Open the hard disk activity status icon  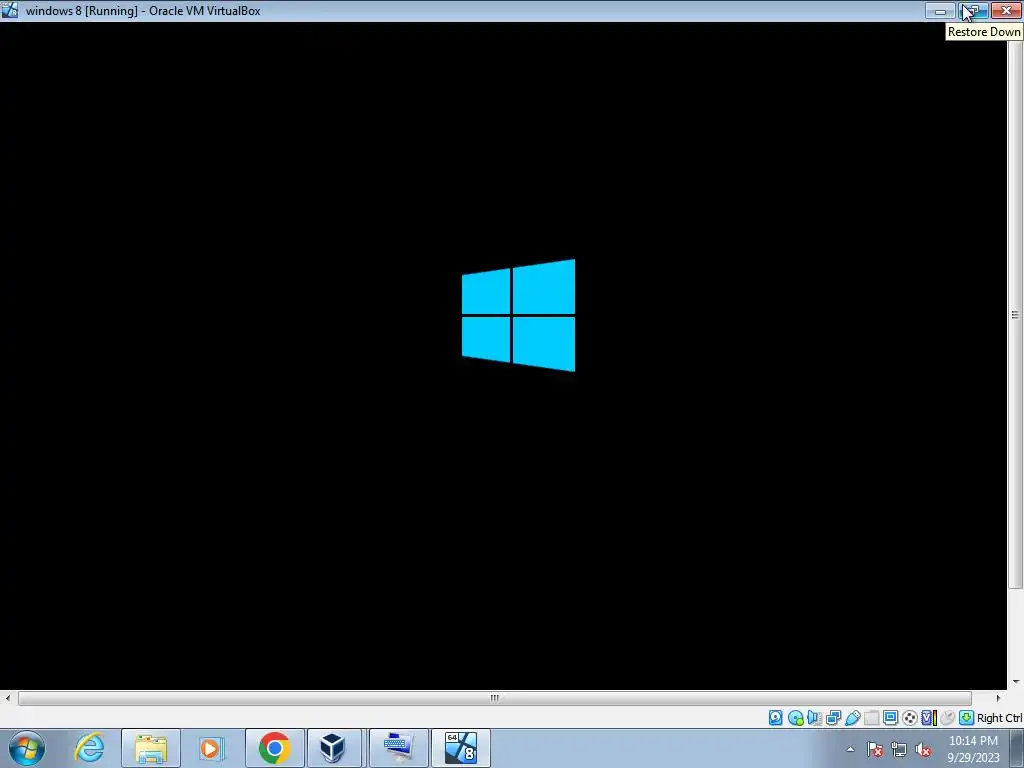pyautogui.click(x=775, y=718)
